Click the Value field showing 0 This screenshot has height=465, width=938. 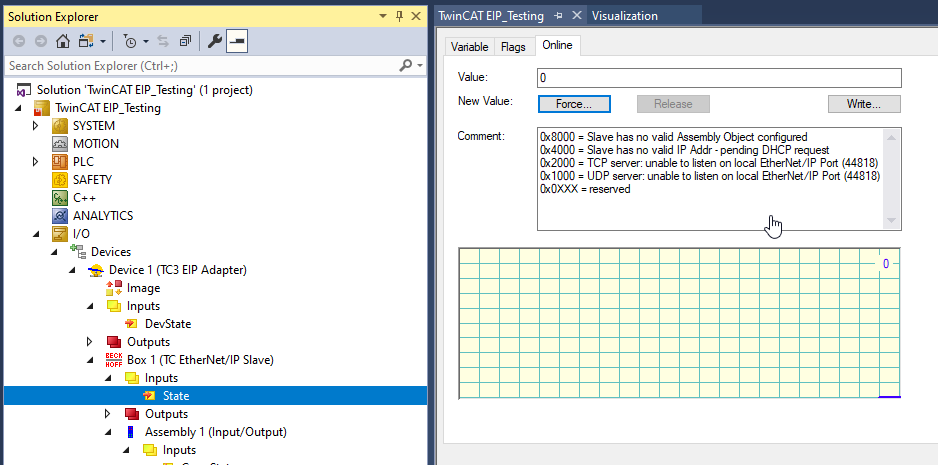[x=719, y=78]
